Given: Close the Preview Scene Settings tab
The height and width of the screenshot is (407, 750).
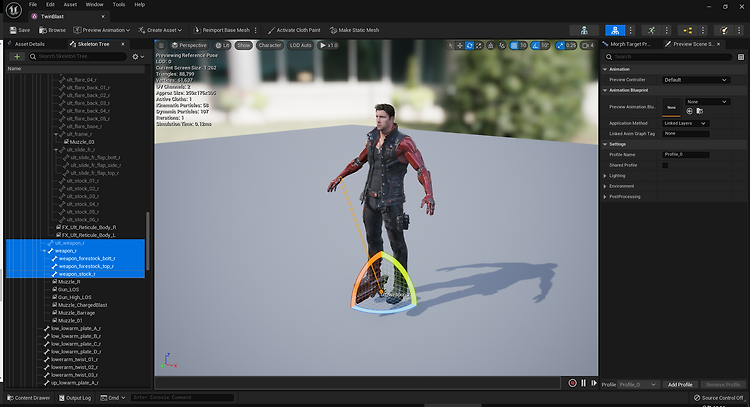Looking at the screenshot, I should pyautogui.click(x=718, y=44).
